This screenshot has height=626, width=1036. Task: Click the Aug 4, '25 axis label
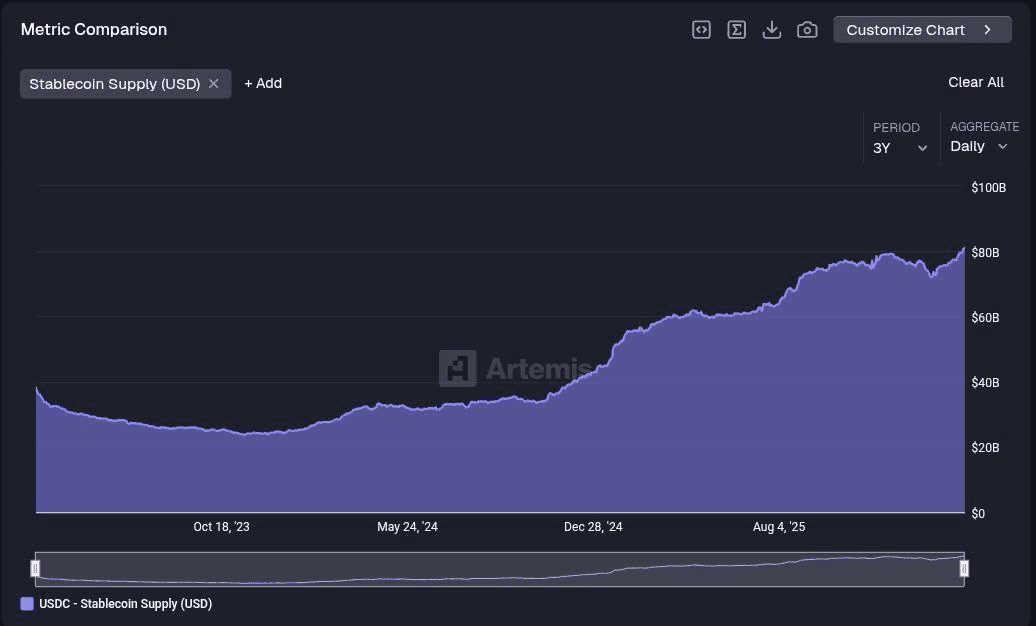click(x=778, y=527)
